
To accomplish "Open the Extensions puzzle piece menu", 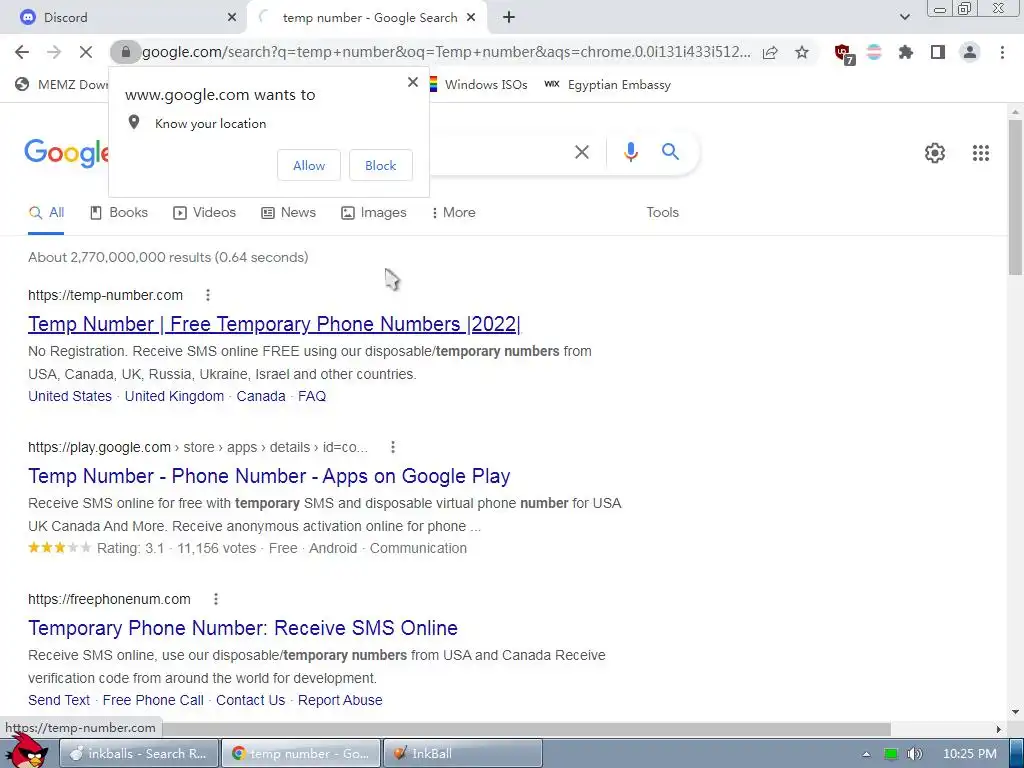I will coord(906,52).
